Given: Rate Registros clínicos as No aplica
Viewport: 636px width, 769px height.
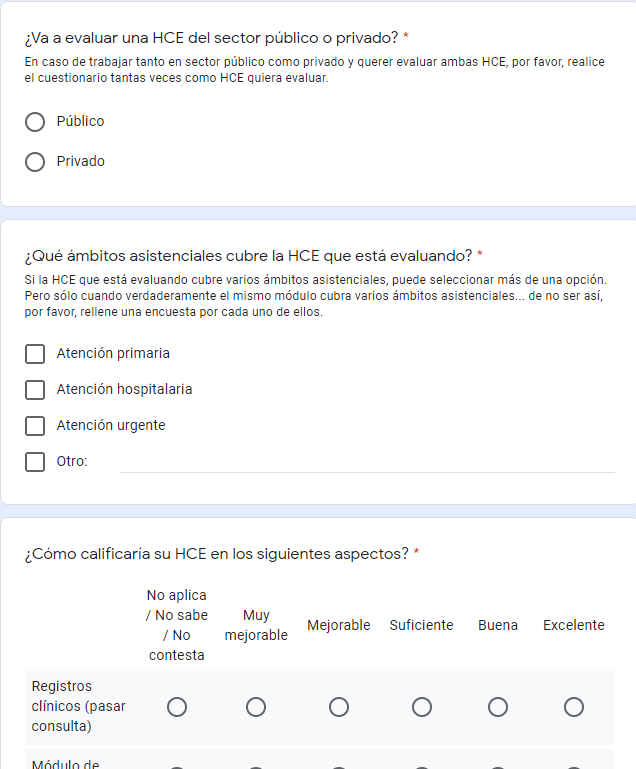Looking at the screenshot, I should [x=177, y=707].
